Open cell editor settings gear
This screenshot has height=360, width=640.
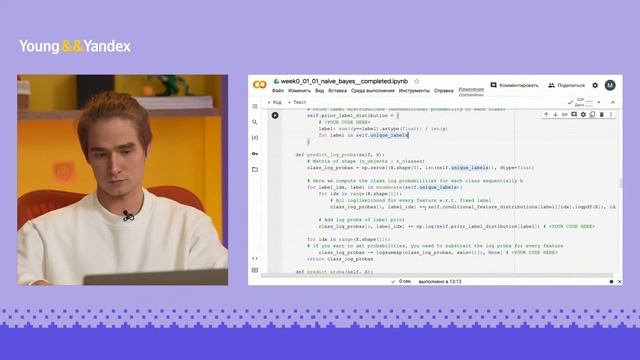coord(583,115)
